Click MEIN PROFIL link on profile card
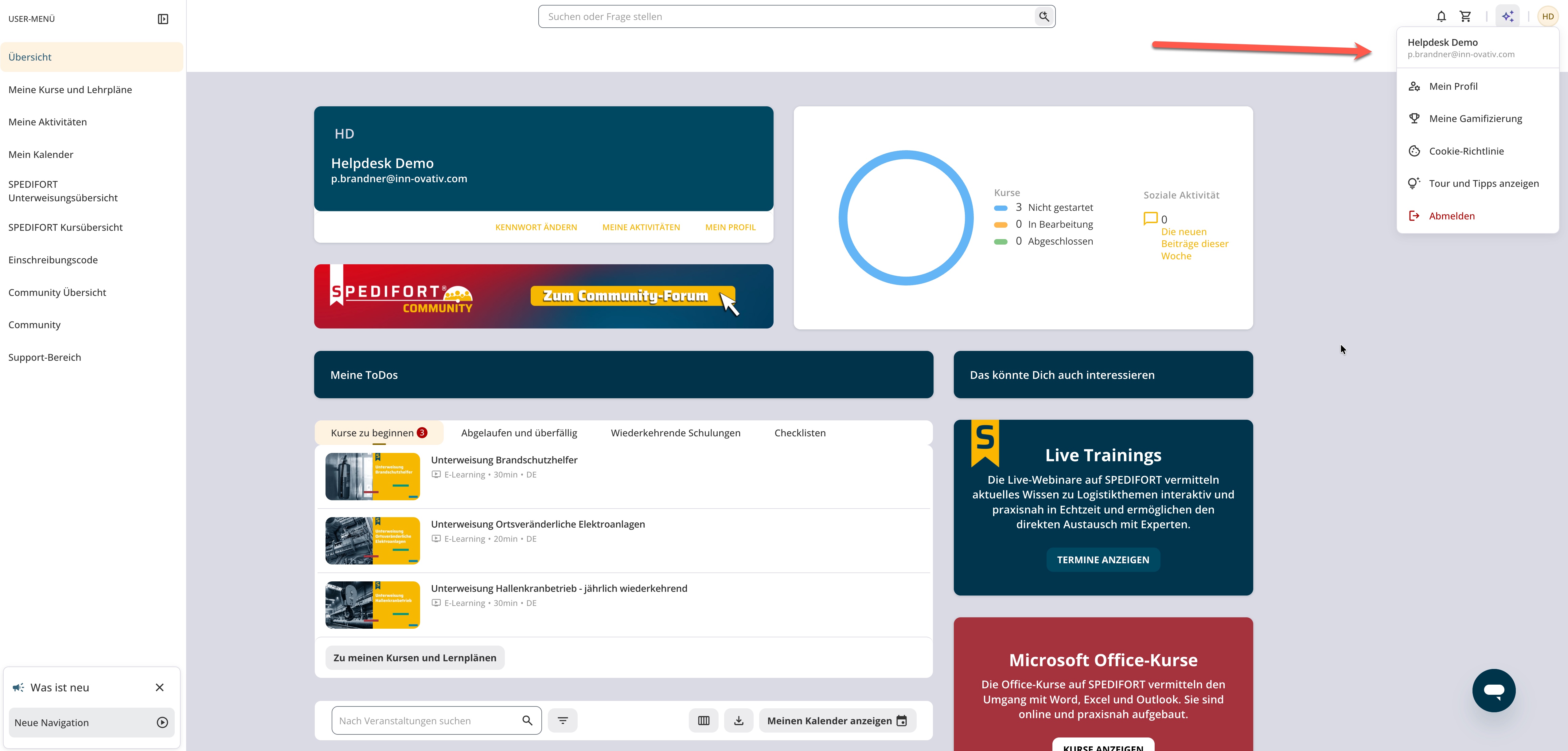 [x=731, y=227]
